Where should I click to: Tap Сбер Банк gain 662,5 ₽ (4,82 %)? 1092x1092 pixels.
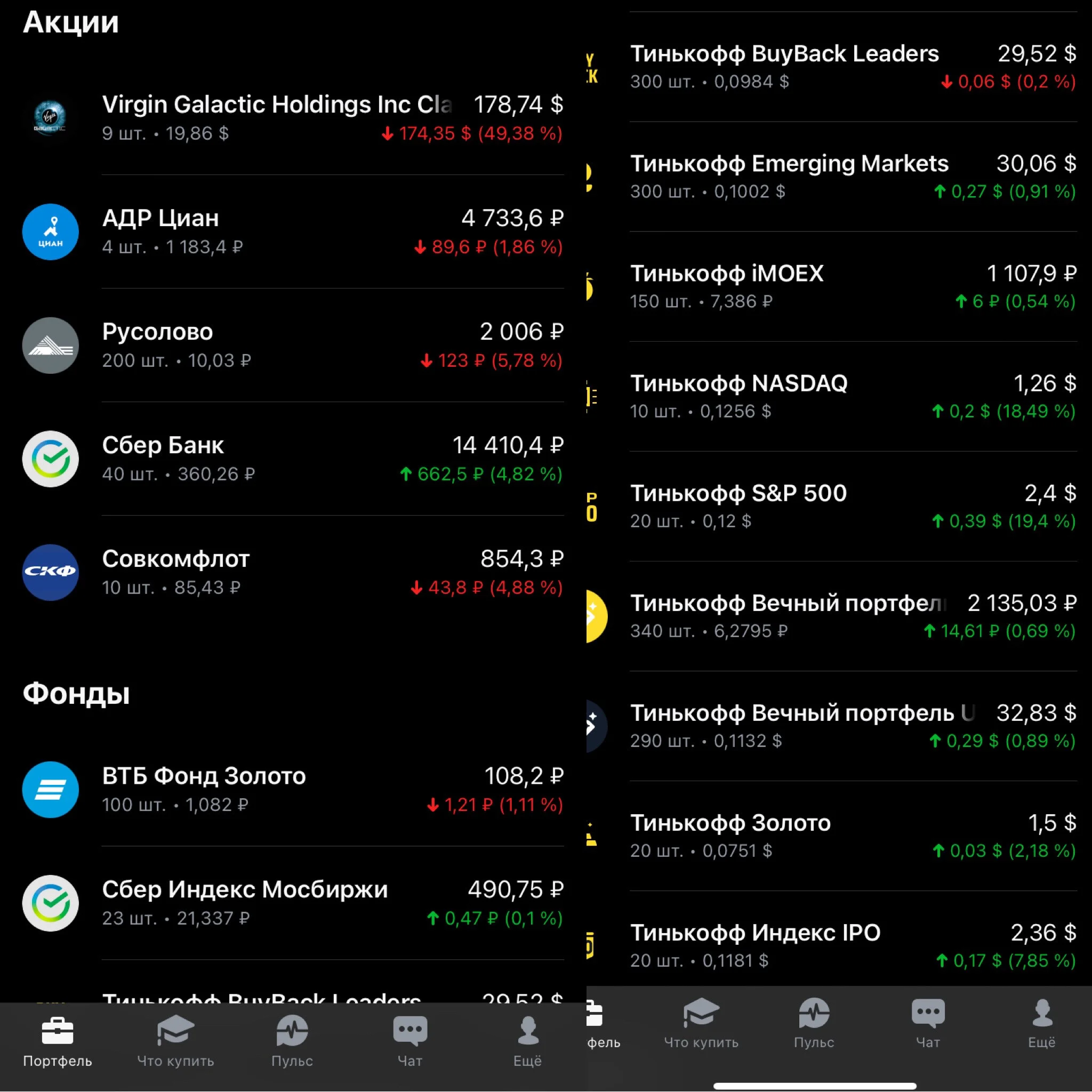[481, 474]
